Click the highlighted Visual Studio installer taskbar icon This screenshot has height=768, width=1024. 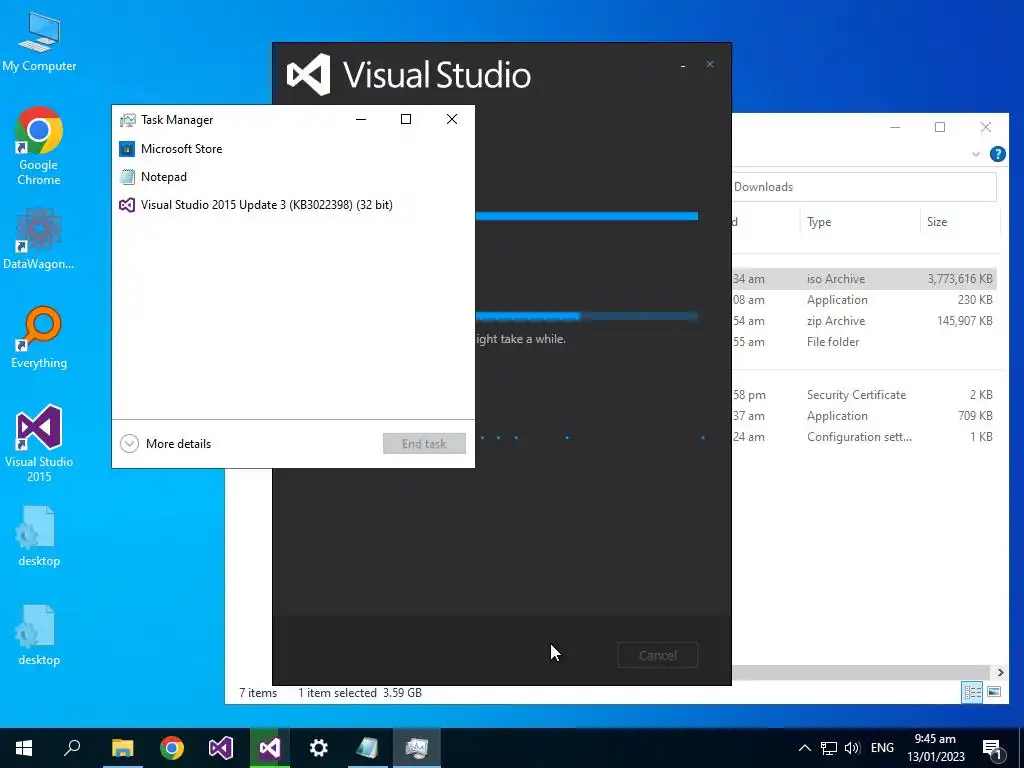[x=270, y=748]
